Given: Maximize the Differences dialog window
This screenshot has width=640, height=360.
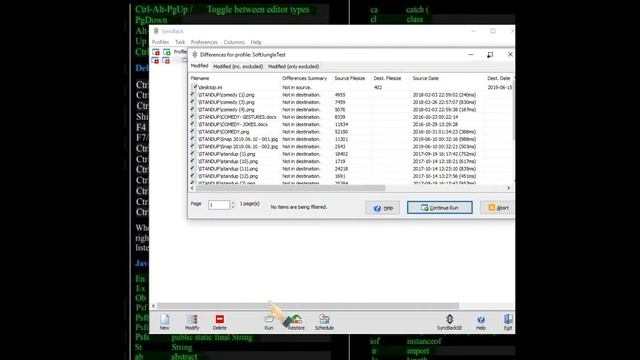Looking at the screenshot, I should (490, 55).
